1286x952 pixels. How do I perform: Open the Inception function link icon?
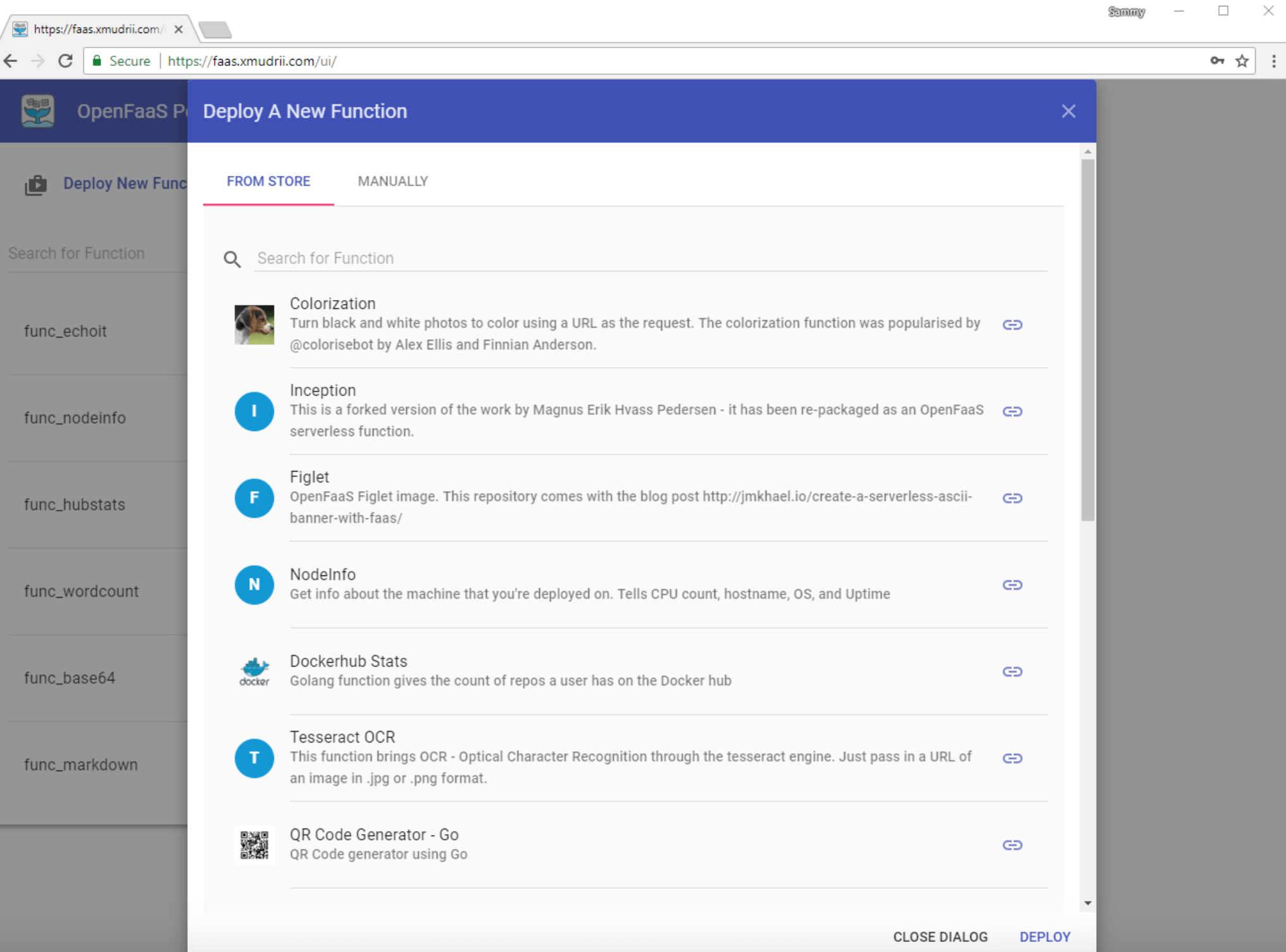pos(1012,411)
